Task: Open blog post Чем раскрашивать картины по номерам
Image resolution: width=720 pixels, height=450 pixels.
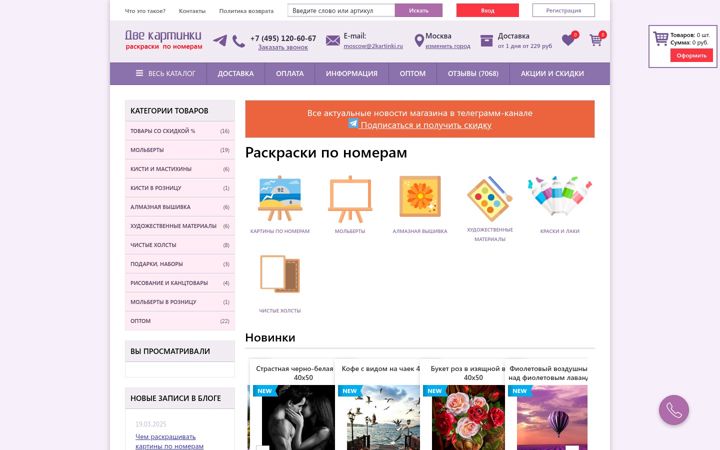Action: point(169,441)
